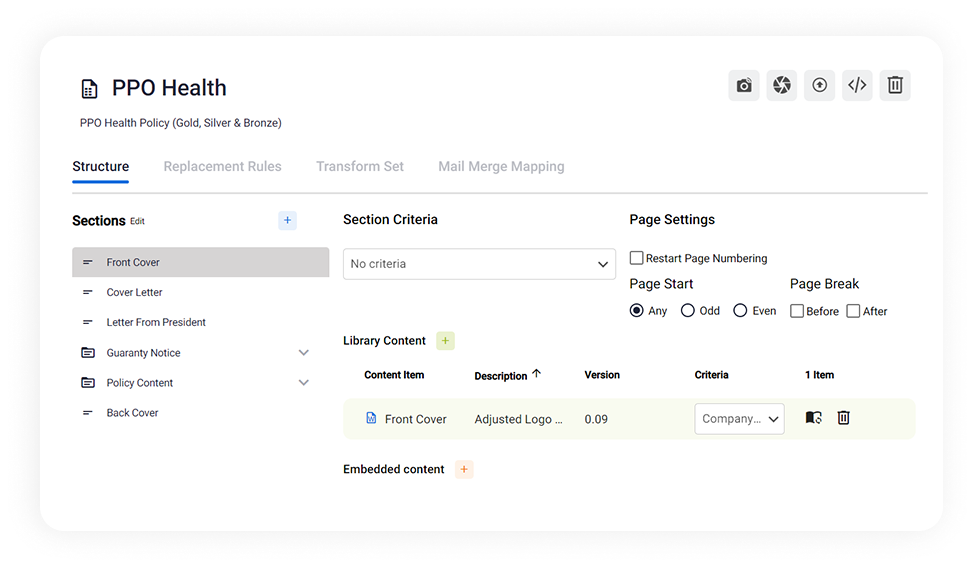Add Embedded content with orange plus
Image resolution: width=975 pixels, height=567 pixels.
[464, 469]
